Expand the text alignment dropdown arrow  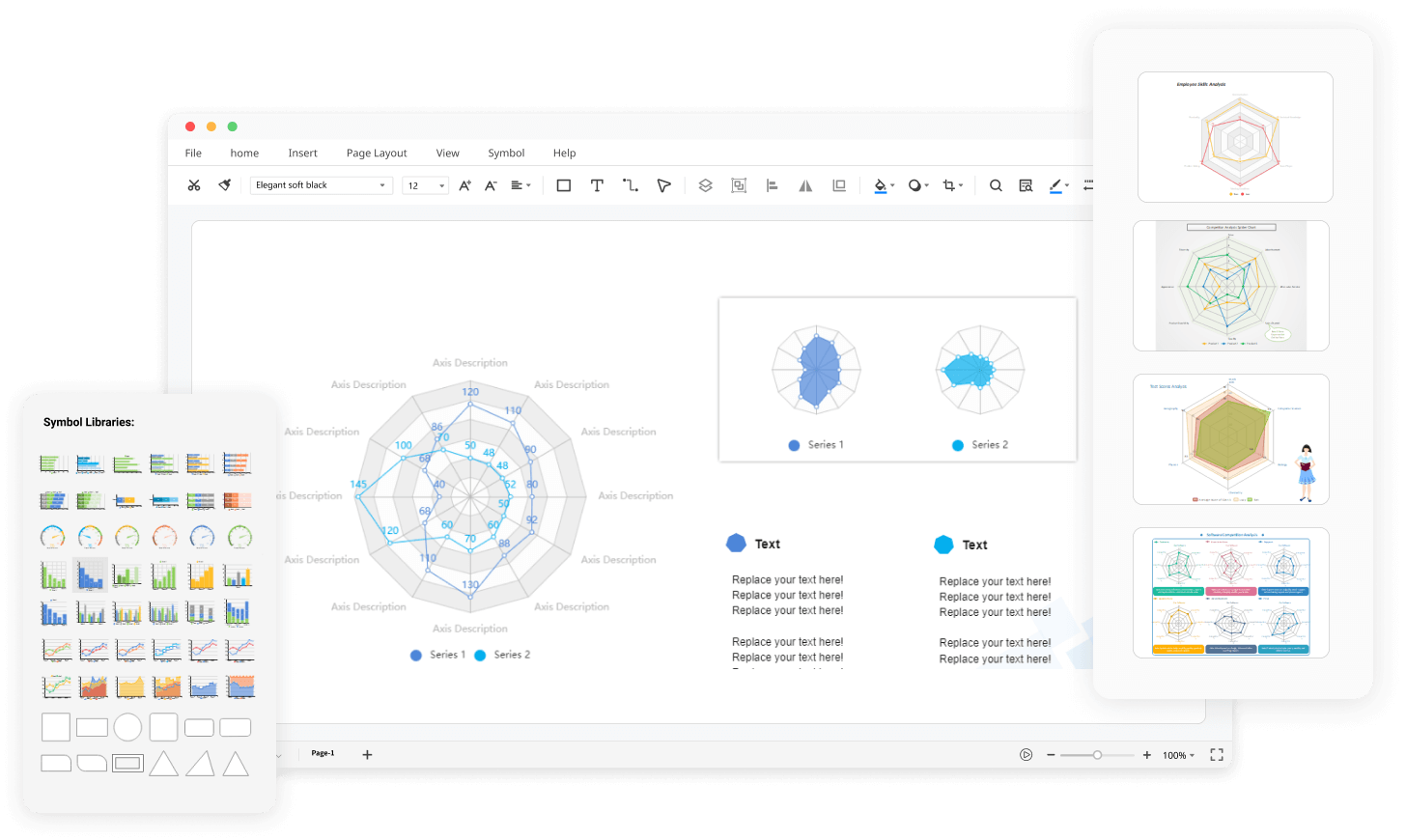tap(528, 185)
